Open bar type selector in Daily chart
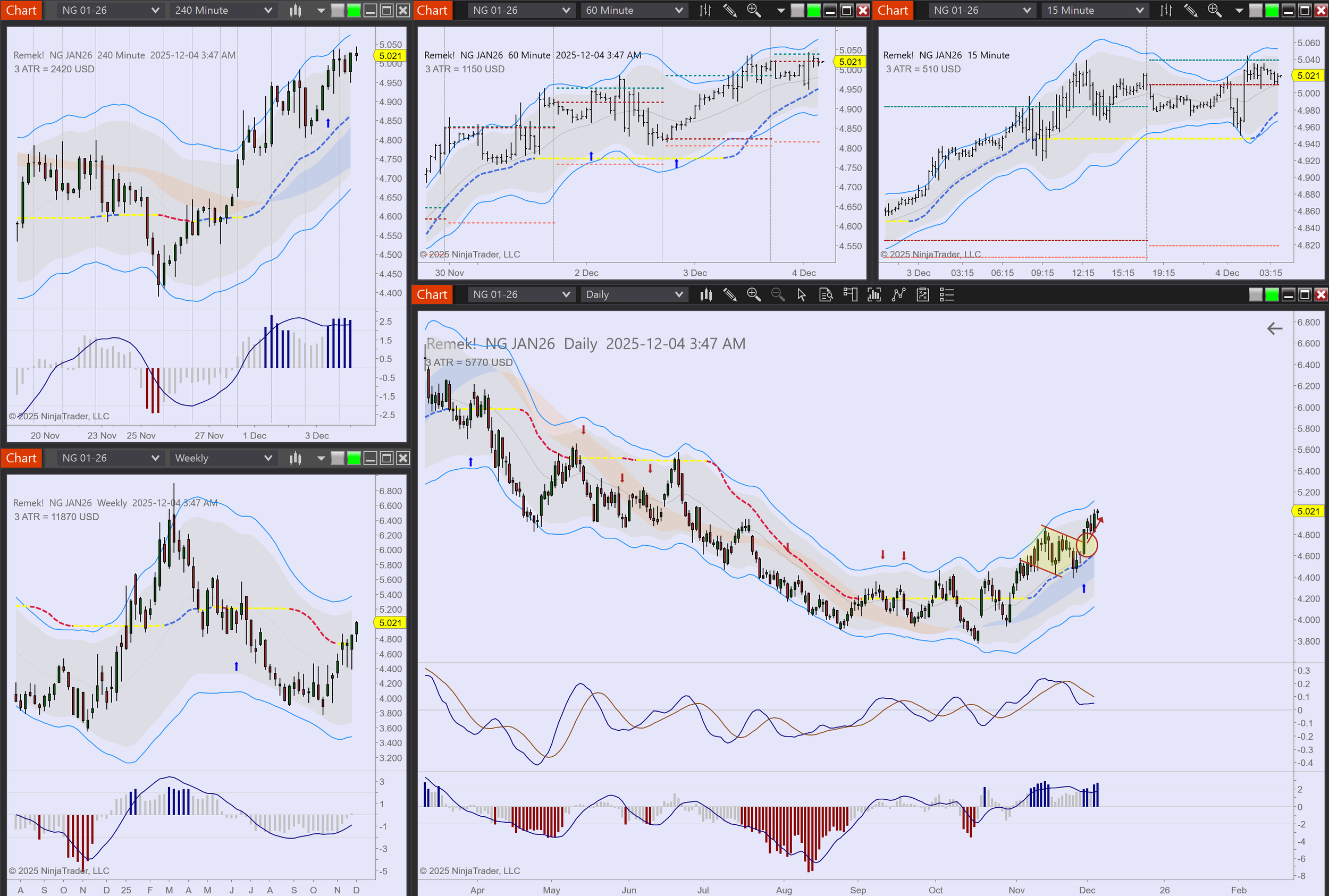Image resolution: width=1329 pixels, height=896 pixels. tap(706, 294)
